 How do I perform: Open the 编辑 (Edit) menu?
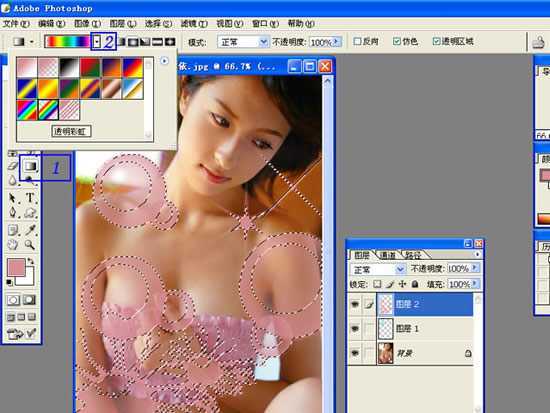[52, 24]
